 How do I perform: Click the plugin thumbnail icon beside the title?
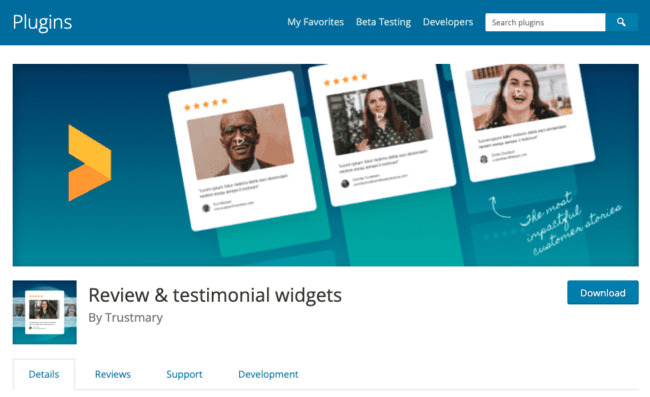45,312
